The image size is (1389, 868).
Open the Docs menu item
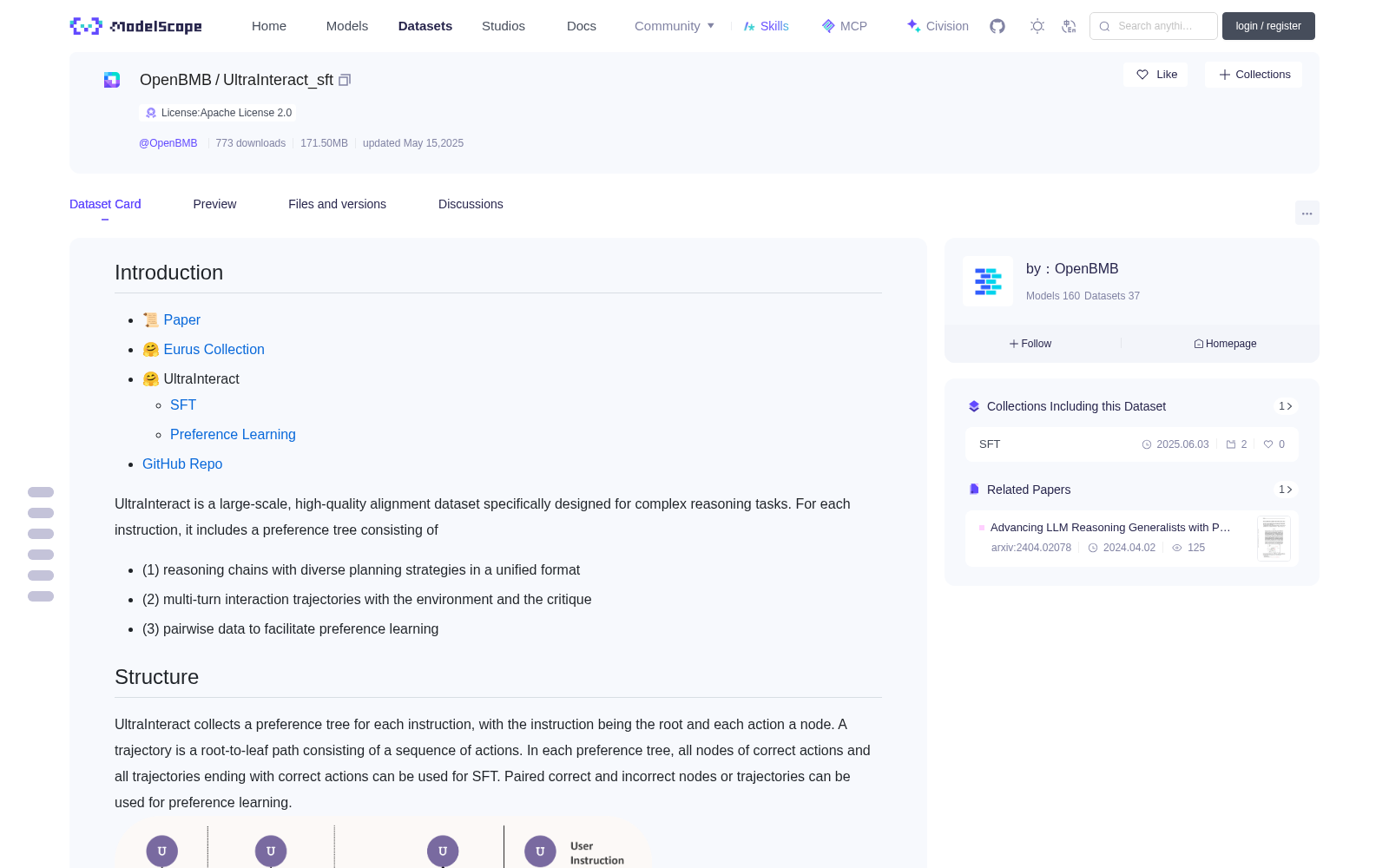(x=582, y=26)
